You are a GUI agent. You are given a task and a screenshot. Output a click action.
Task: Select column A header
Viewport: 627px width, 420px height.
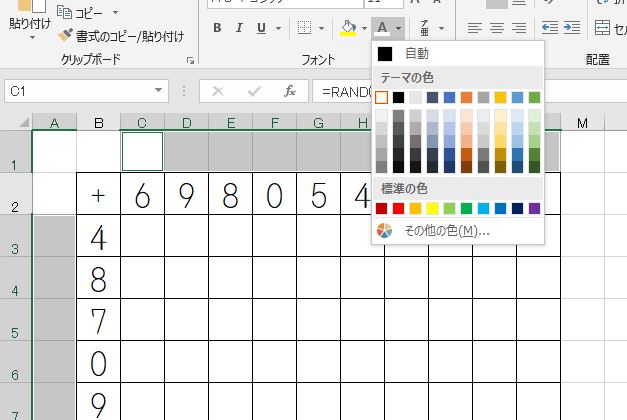click(54, 123)
